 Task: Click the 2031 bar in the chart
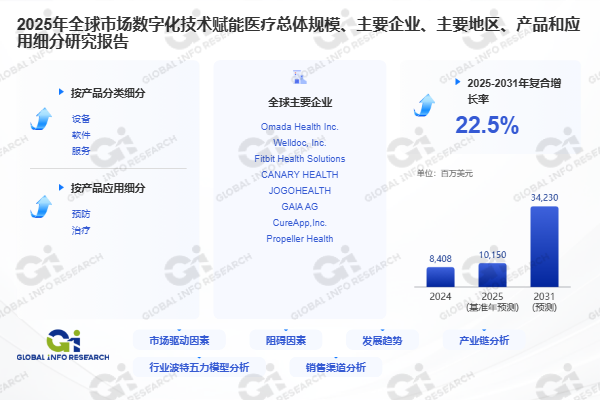pyautogui.click(x=545, y=247)
